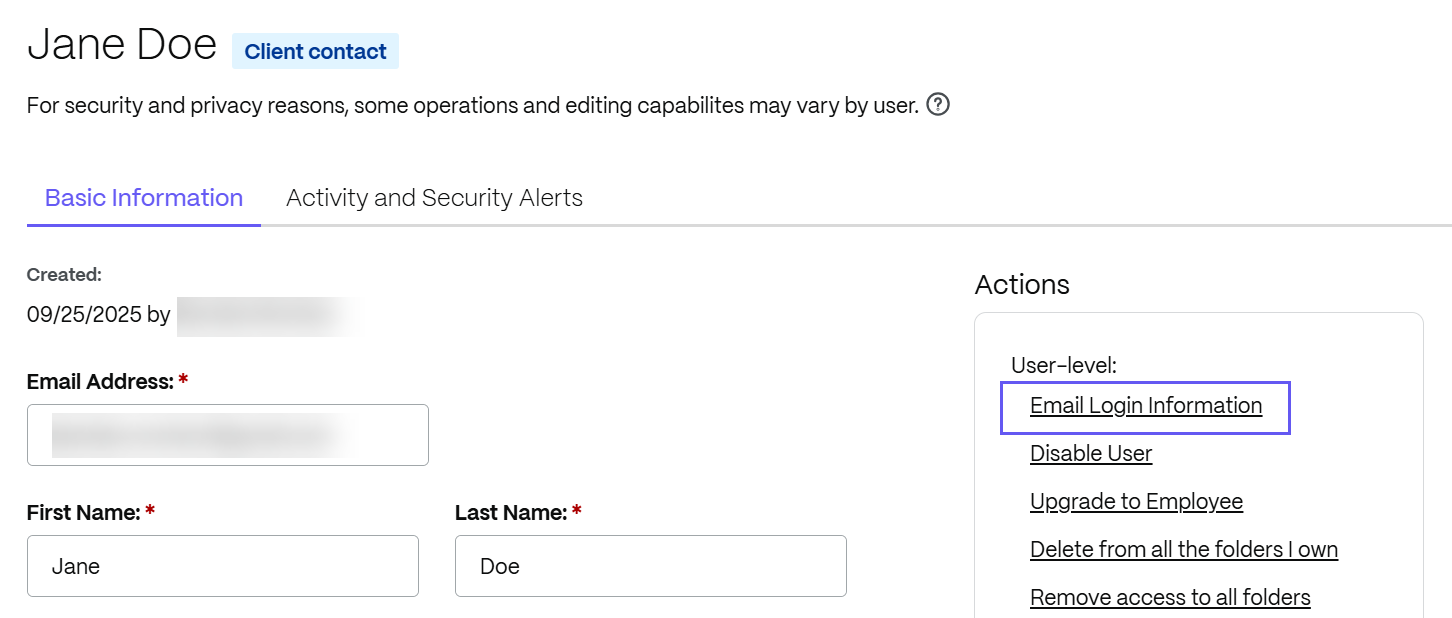Click the Email Address input field
1452x618 pixels.
point(228,435)
